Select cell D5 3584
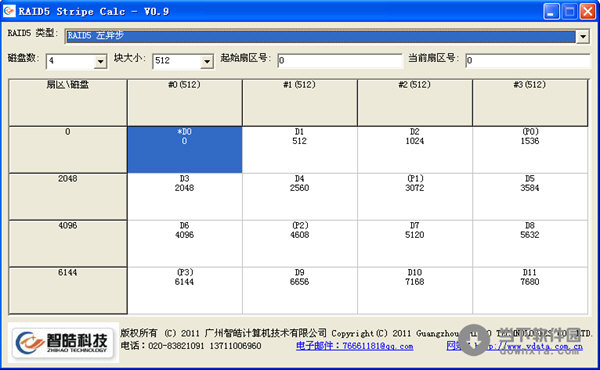This screenshot has height=370, width=600. point(530,197)
